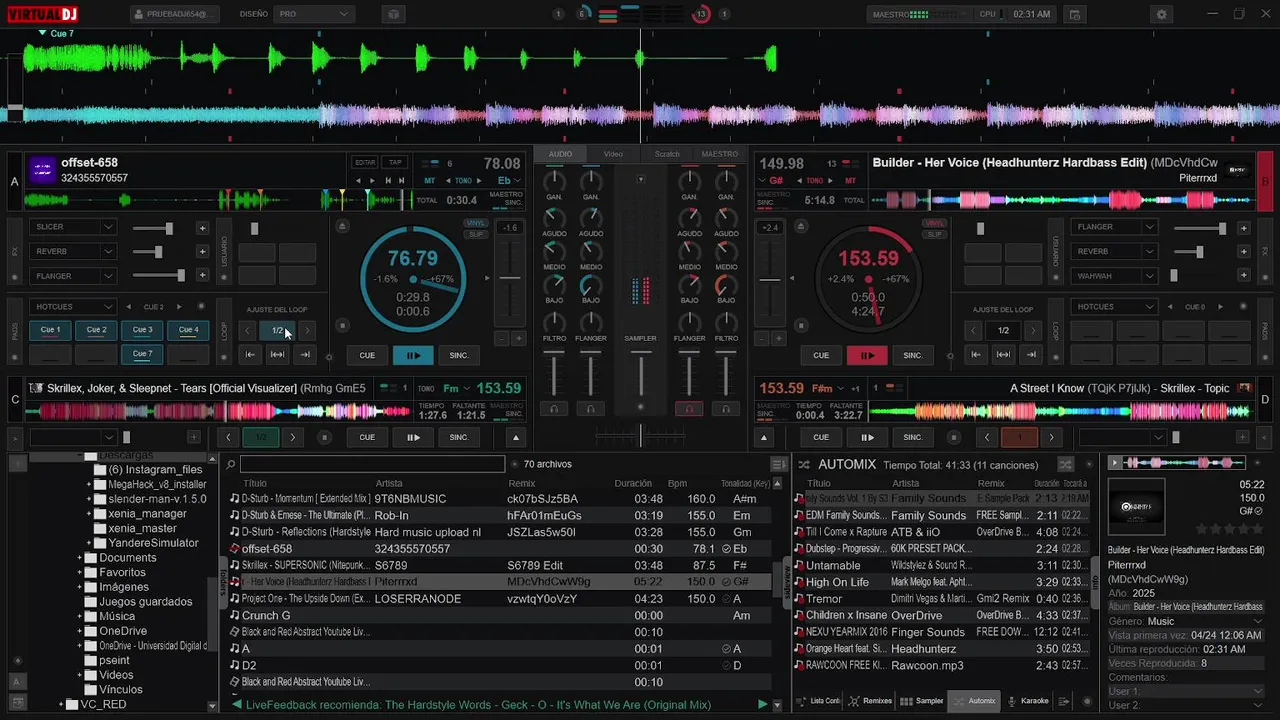The width and height of the screenshot is (1280, 720).
Task: Trigger the Cue 7 hotcue pad
Action: click(142, 354)
